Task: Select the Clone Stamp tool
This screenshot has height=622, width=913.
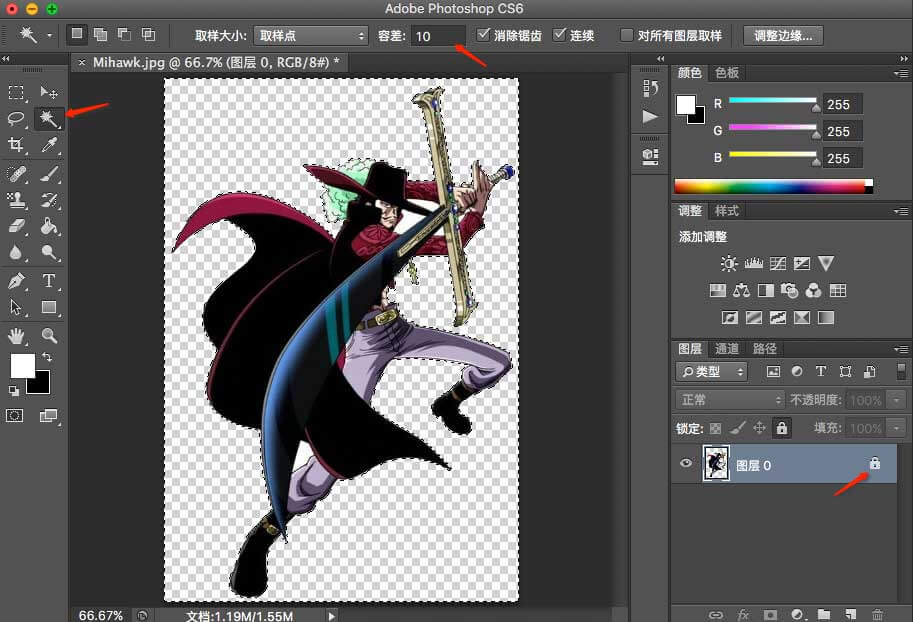Action: tap(16, 200)
